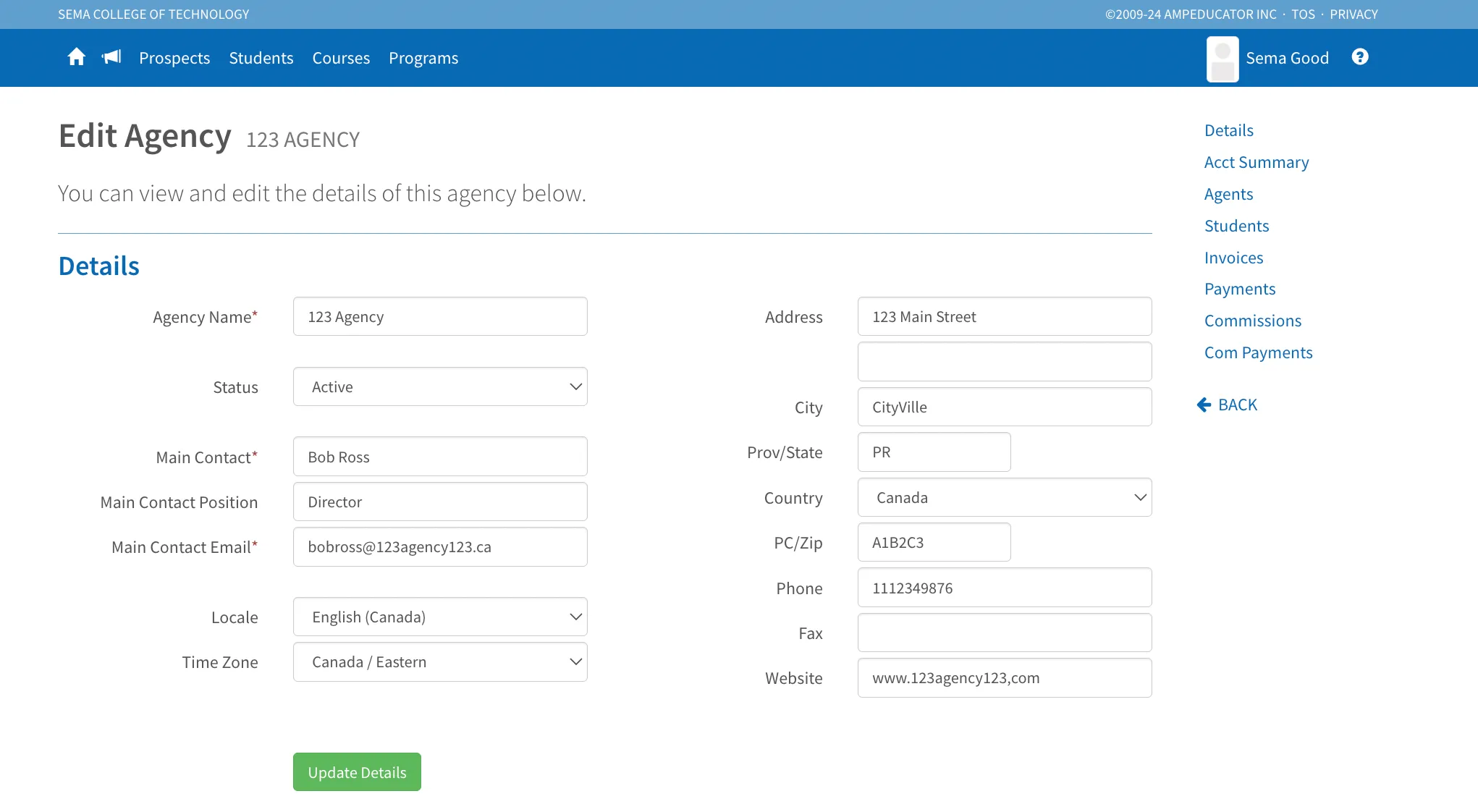
Task: Click the Main Contact Email field
Action: pyautogui.click(x=440, y=546)
